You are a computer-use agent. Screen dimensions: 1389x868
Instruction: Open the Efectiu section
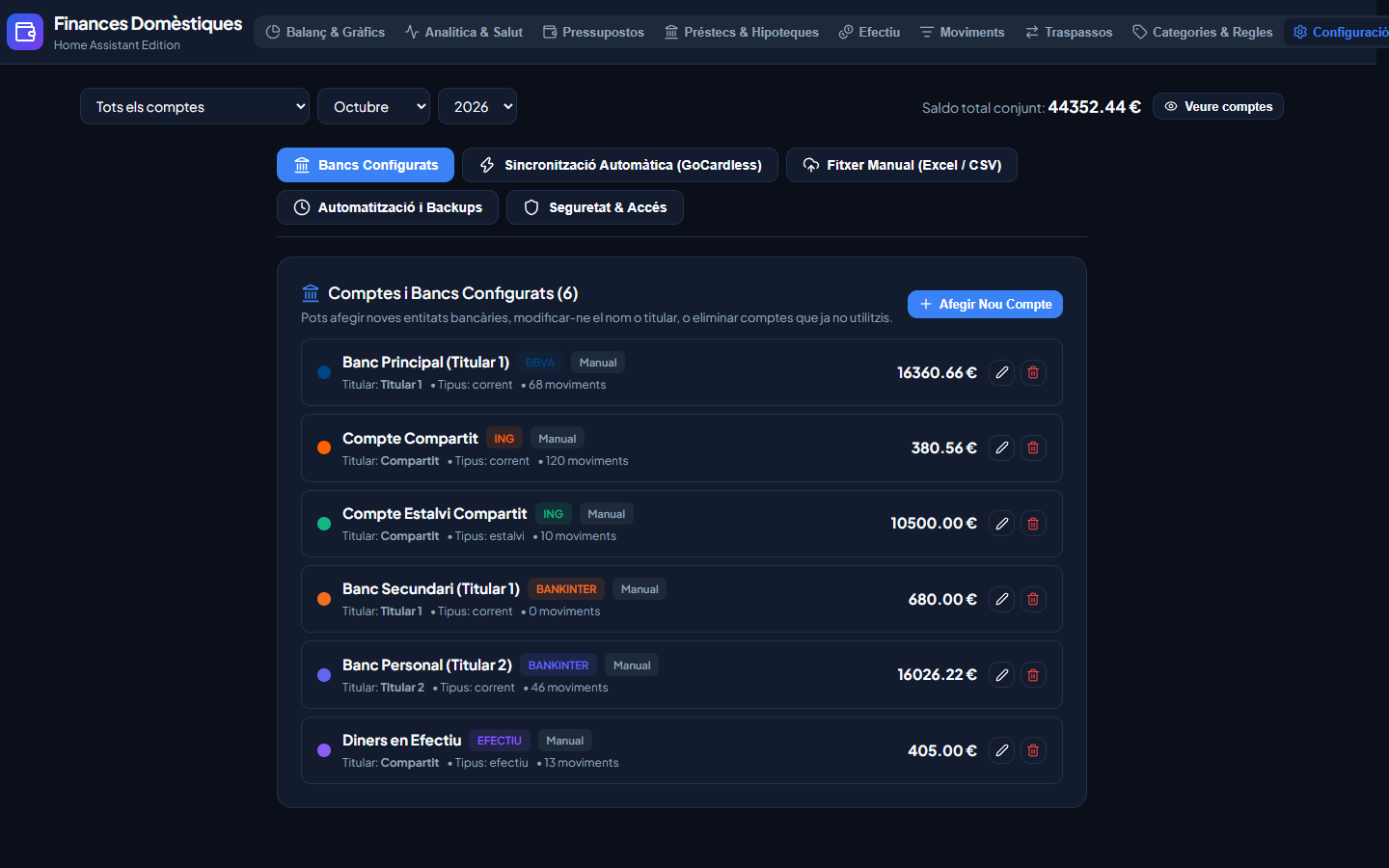869,32
